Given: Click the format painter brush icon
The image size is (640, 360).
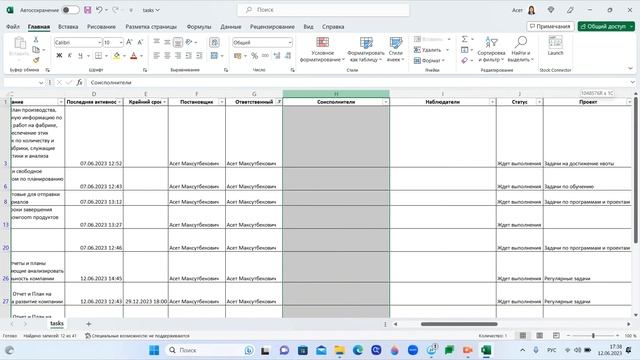Looking at the screenshot, I should click(x=36, y=60).
